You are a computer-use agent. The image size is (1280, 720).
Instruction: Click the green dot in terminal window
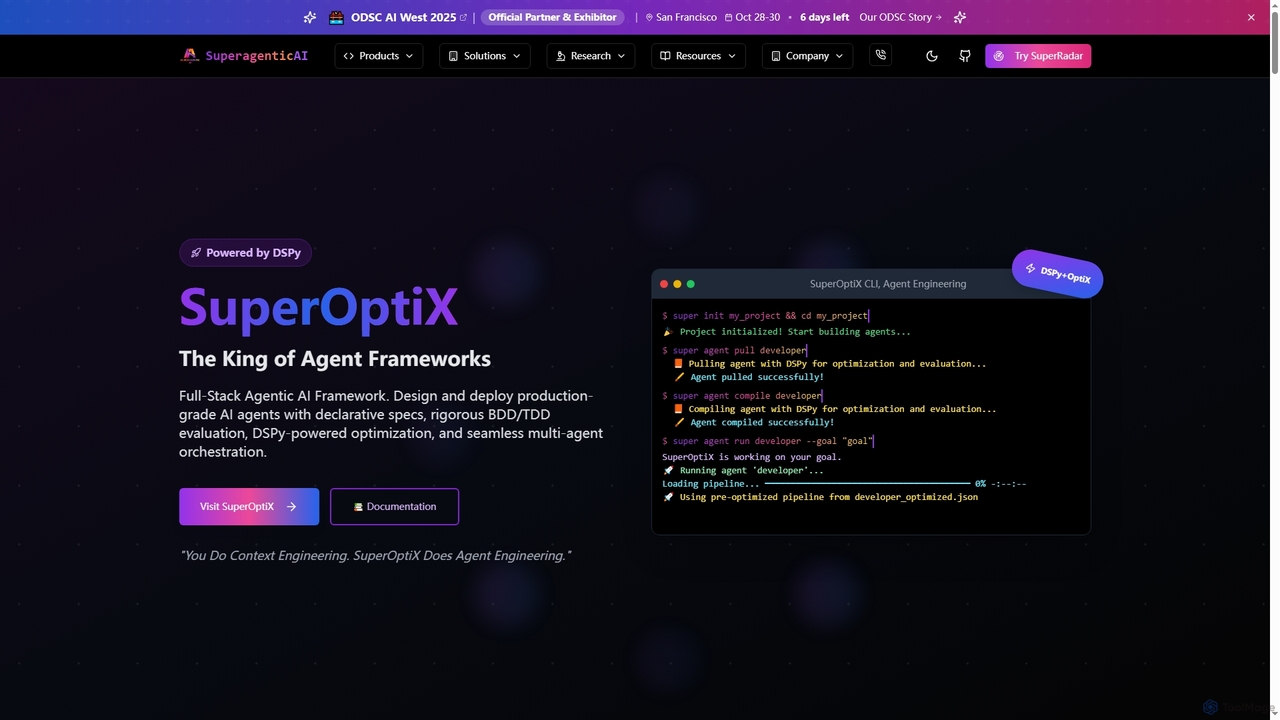pos(690,284)
